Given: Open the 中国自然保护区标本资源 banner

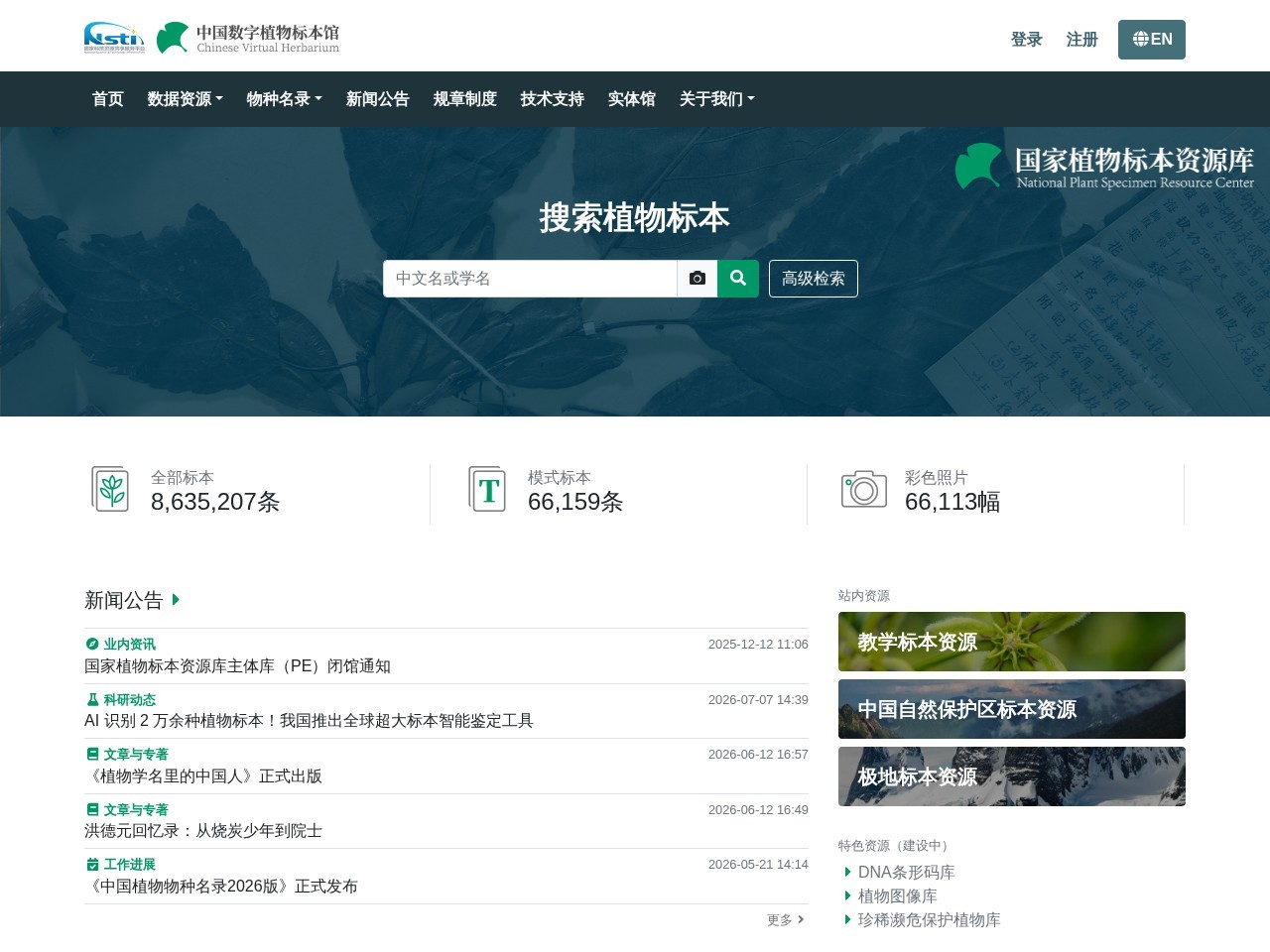Looking at the screenshot, I should 1012,709.
